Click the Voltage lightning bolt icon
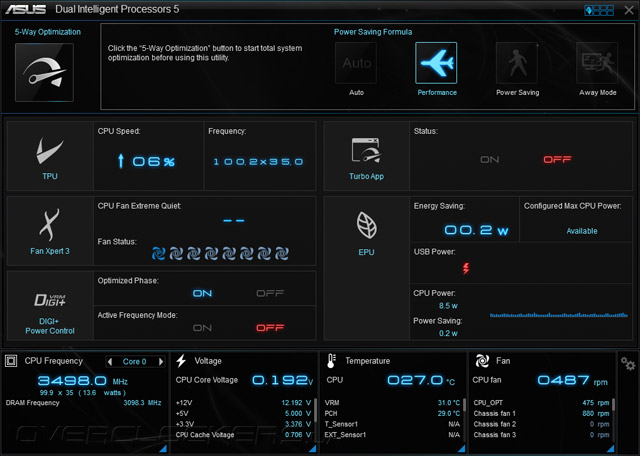The width and height of the screenshot is (640, 456). pos(181,361)
